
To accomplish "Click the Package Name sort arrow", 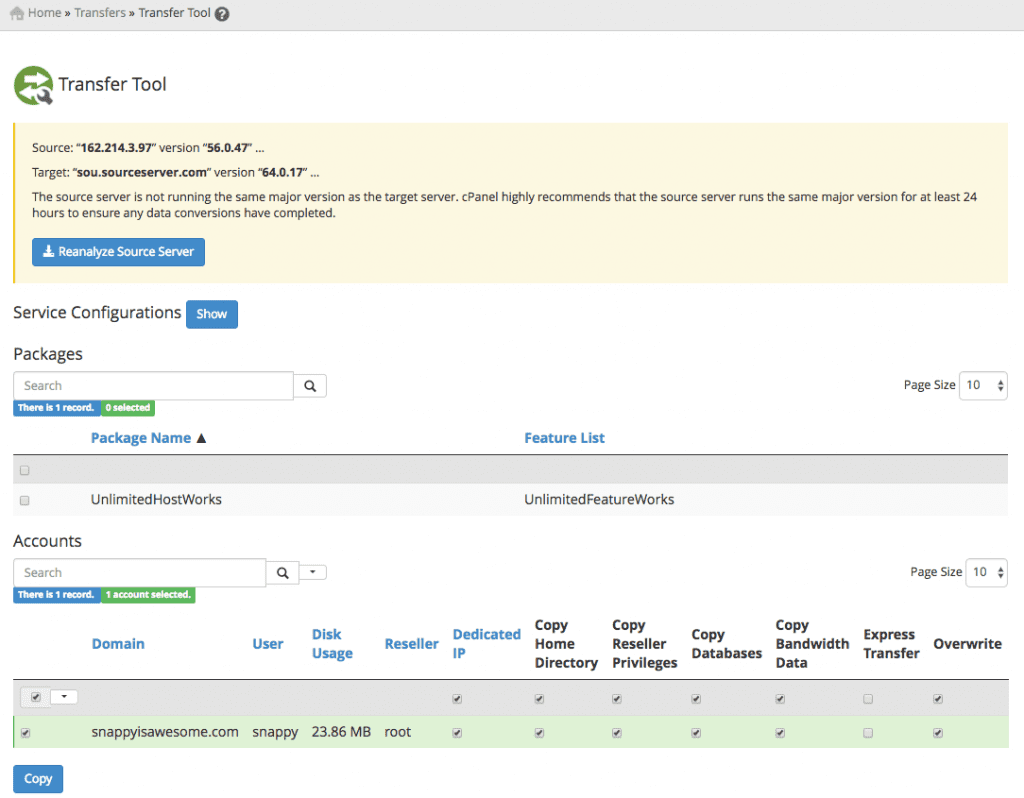I will pyautogui.click(x=201, y=438).
